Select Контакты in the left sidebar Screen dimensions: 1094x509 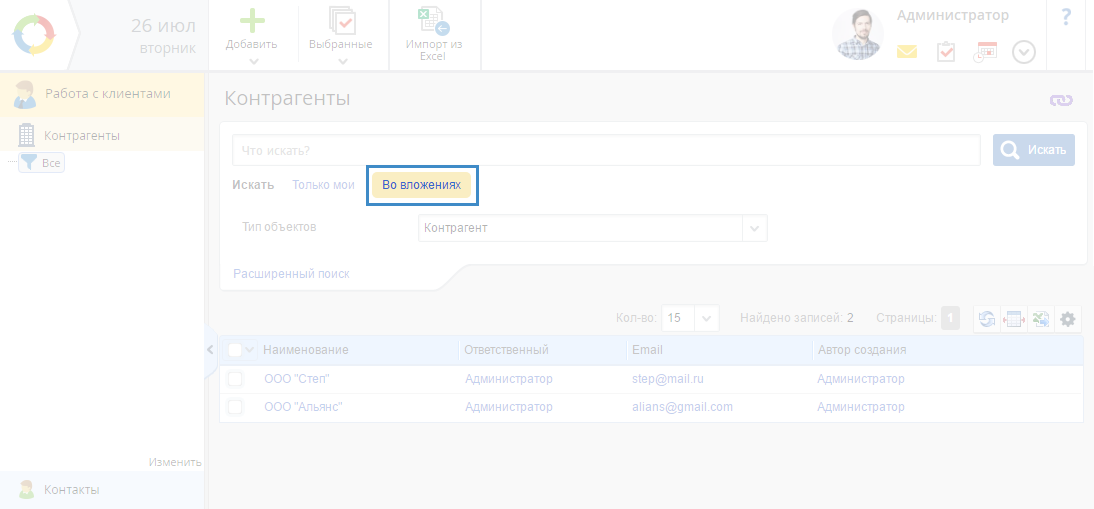[x=71, y=489]
